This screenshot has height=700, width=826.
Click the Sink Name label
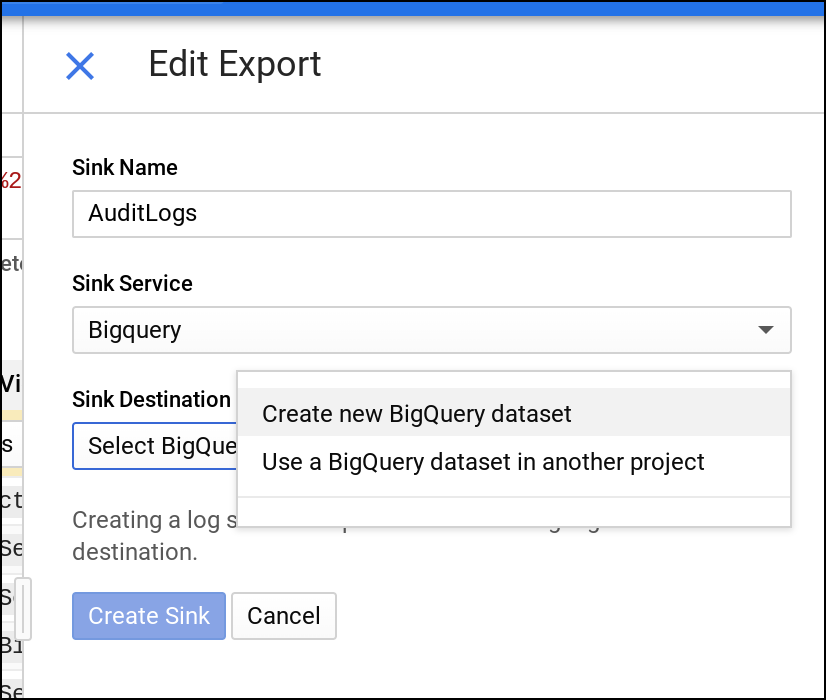pyautogui.click(x=125, y=167)
